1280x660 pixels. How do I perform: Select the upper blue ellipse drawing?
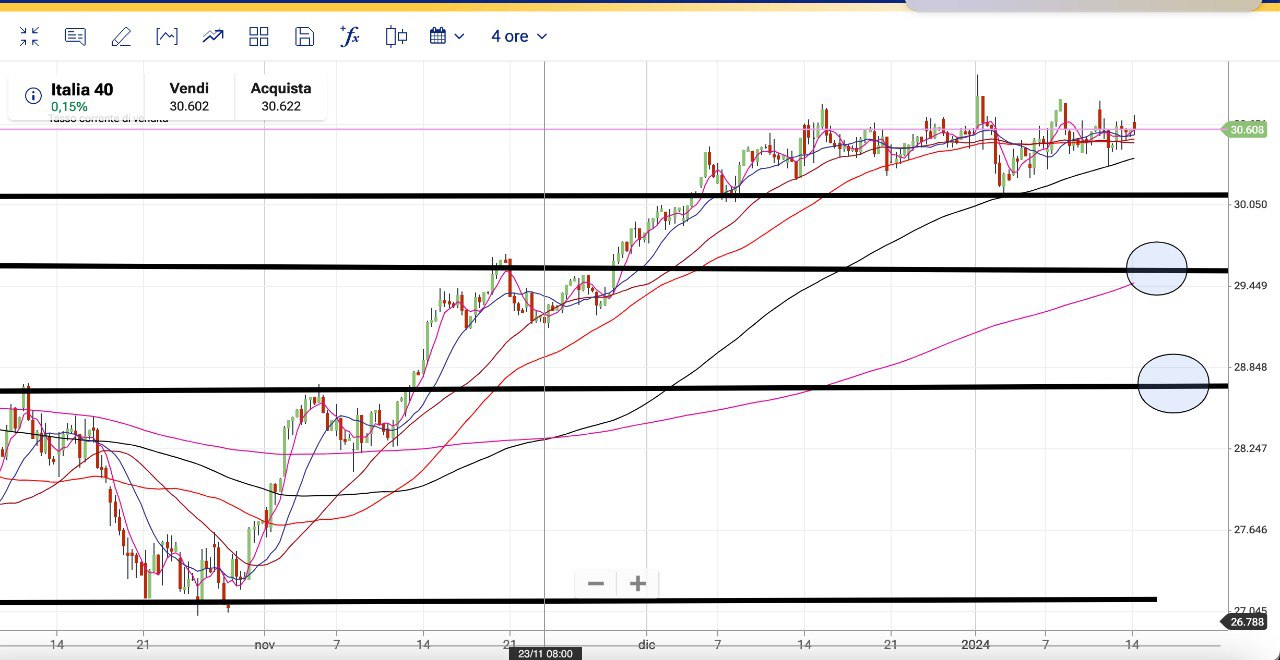click(1157, 268)
